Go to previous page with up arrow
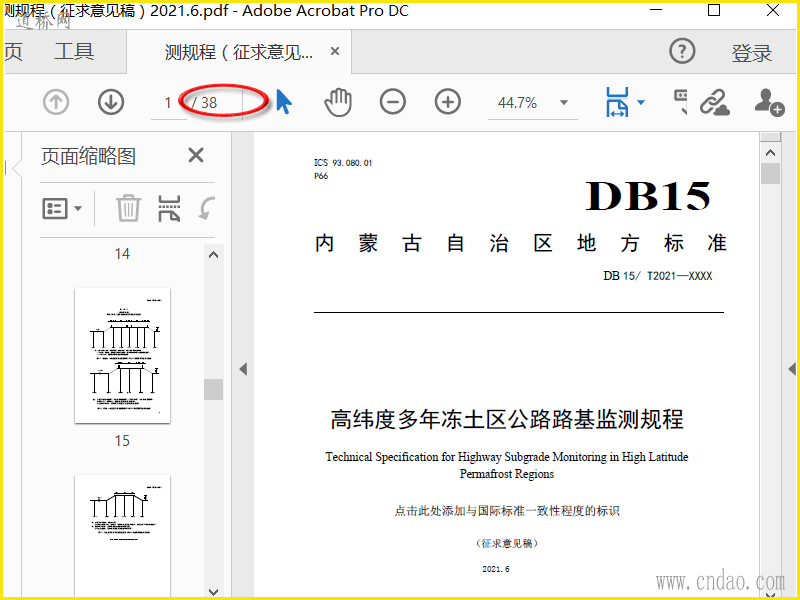The height and width of the screenshot is (600, 800). [x=56, y=102]
